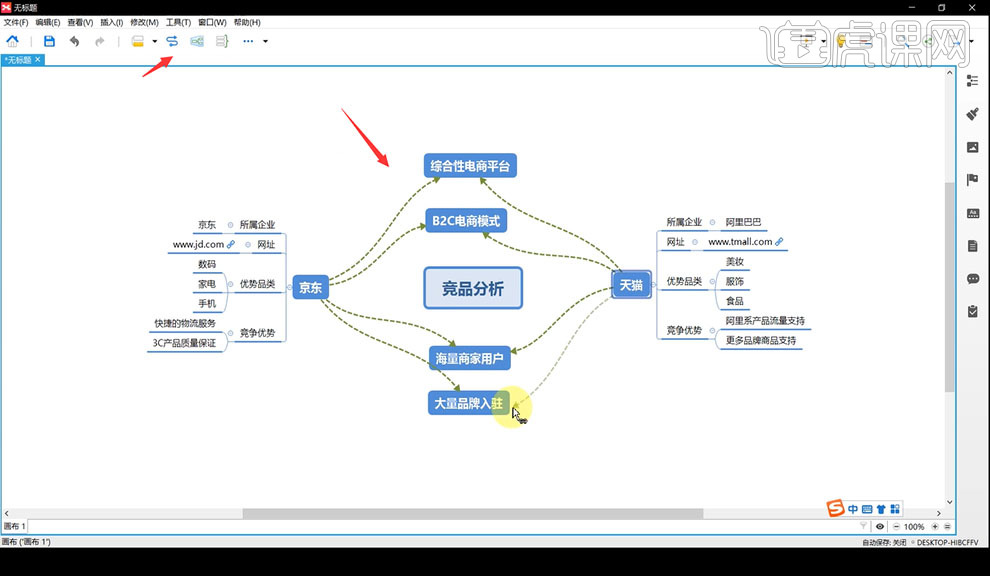Toggle Chinese/English input on the Sogou bar

853,509
